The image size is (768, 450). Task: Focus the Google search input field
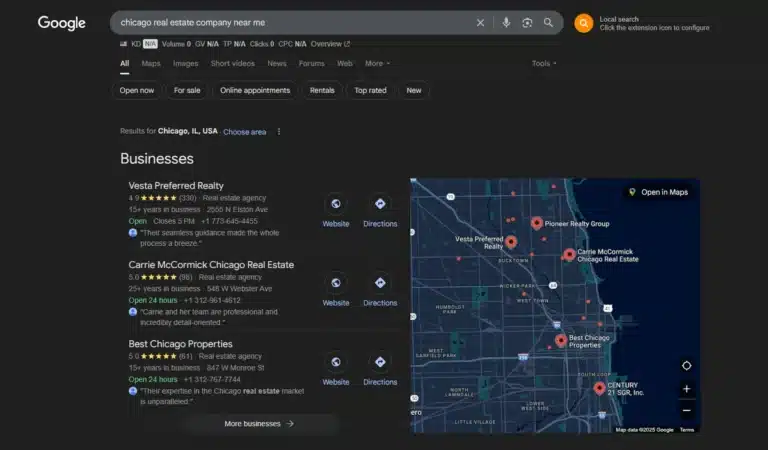click(x=294, y=23)
